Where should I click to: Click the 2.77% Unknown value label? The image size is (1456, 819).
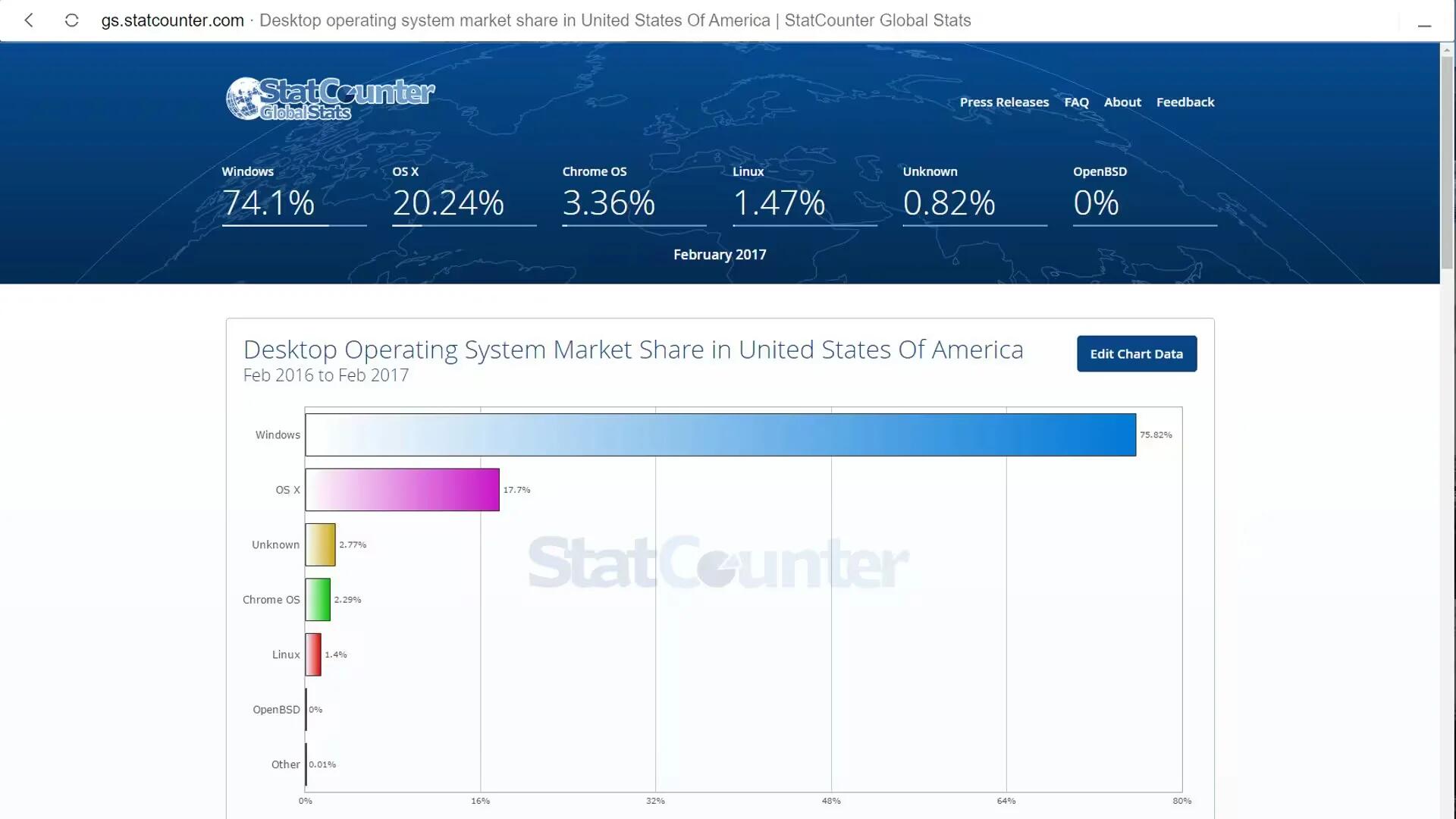click(353, 544)
